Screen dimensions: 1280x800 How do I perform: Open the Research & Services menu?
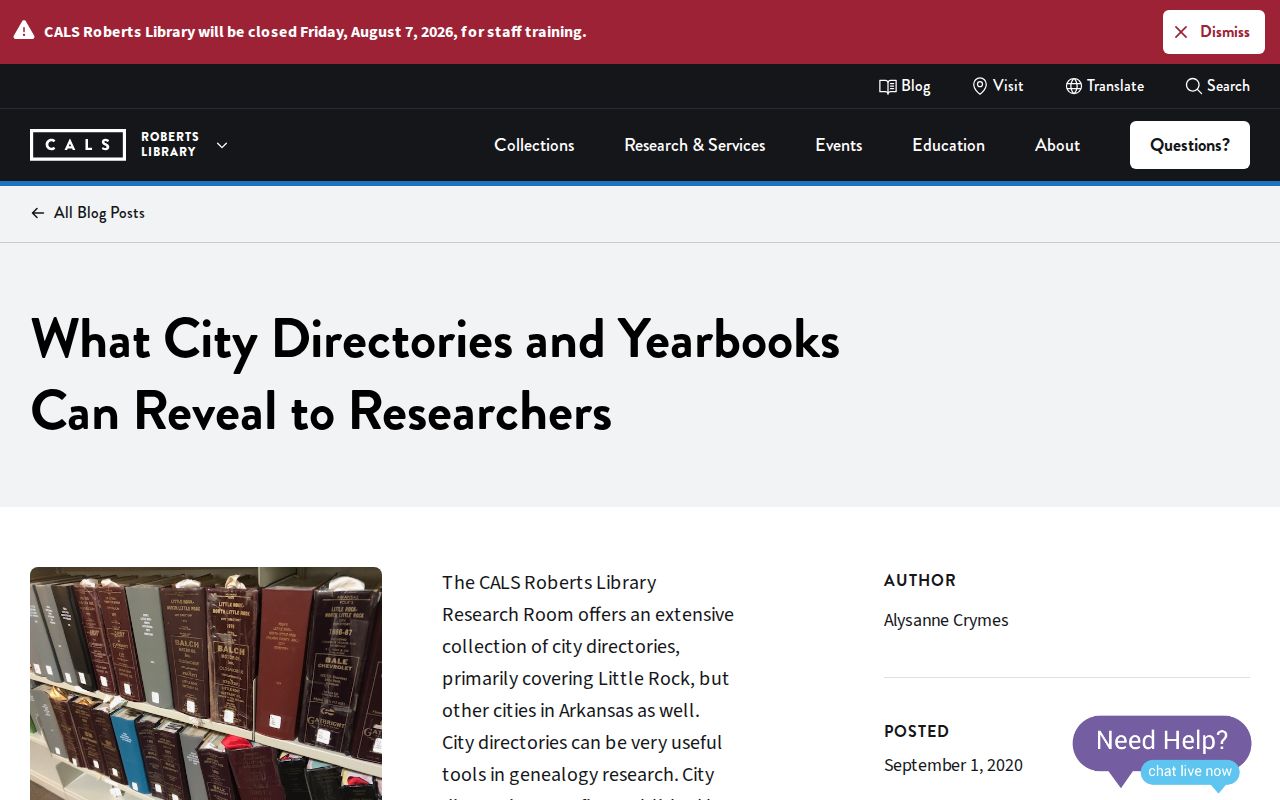695,145
